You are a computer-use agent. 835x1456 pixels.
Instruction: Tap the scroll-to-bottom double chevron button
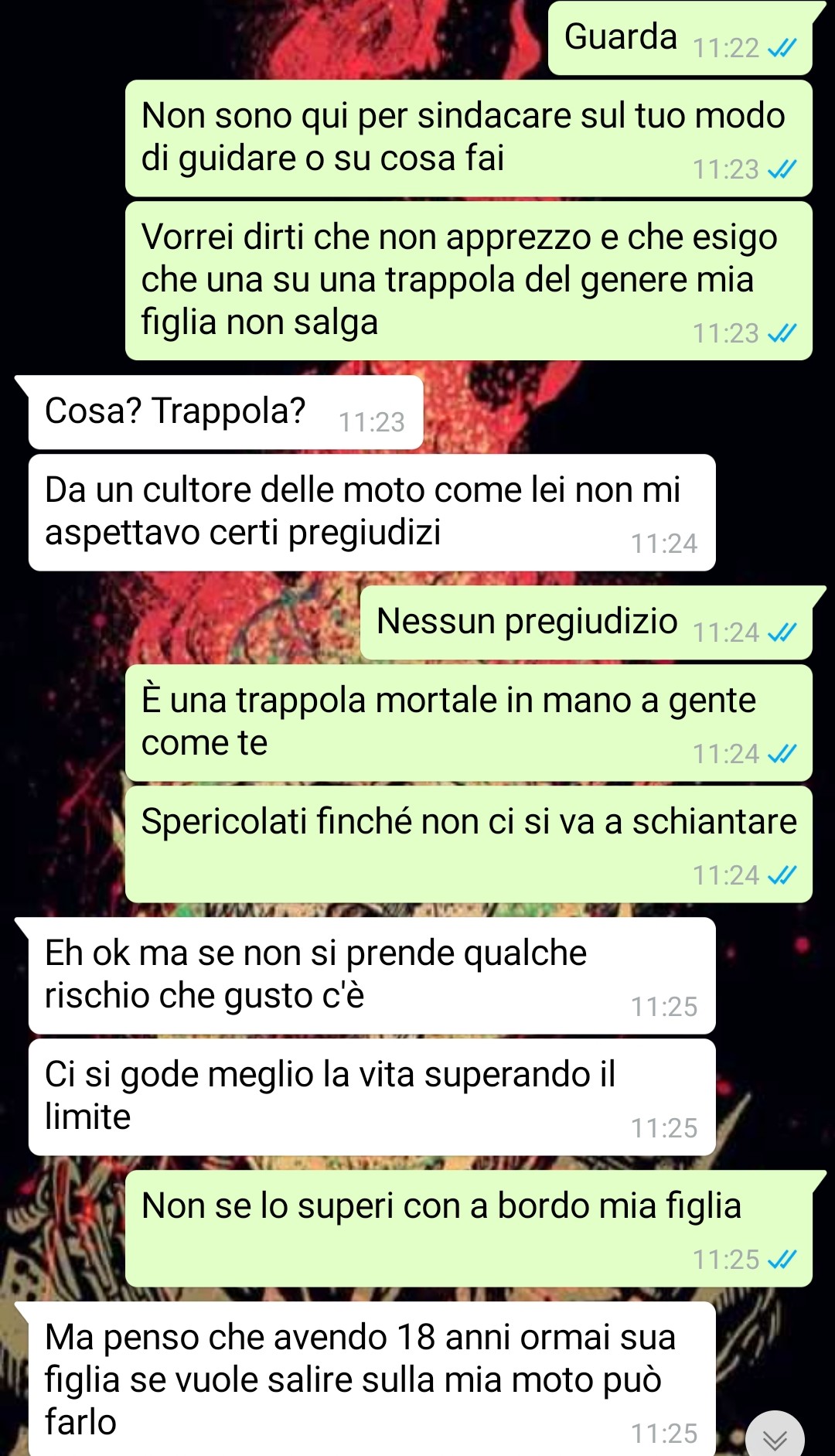(x=775, y=1437)
